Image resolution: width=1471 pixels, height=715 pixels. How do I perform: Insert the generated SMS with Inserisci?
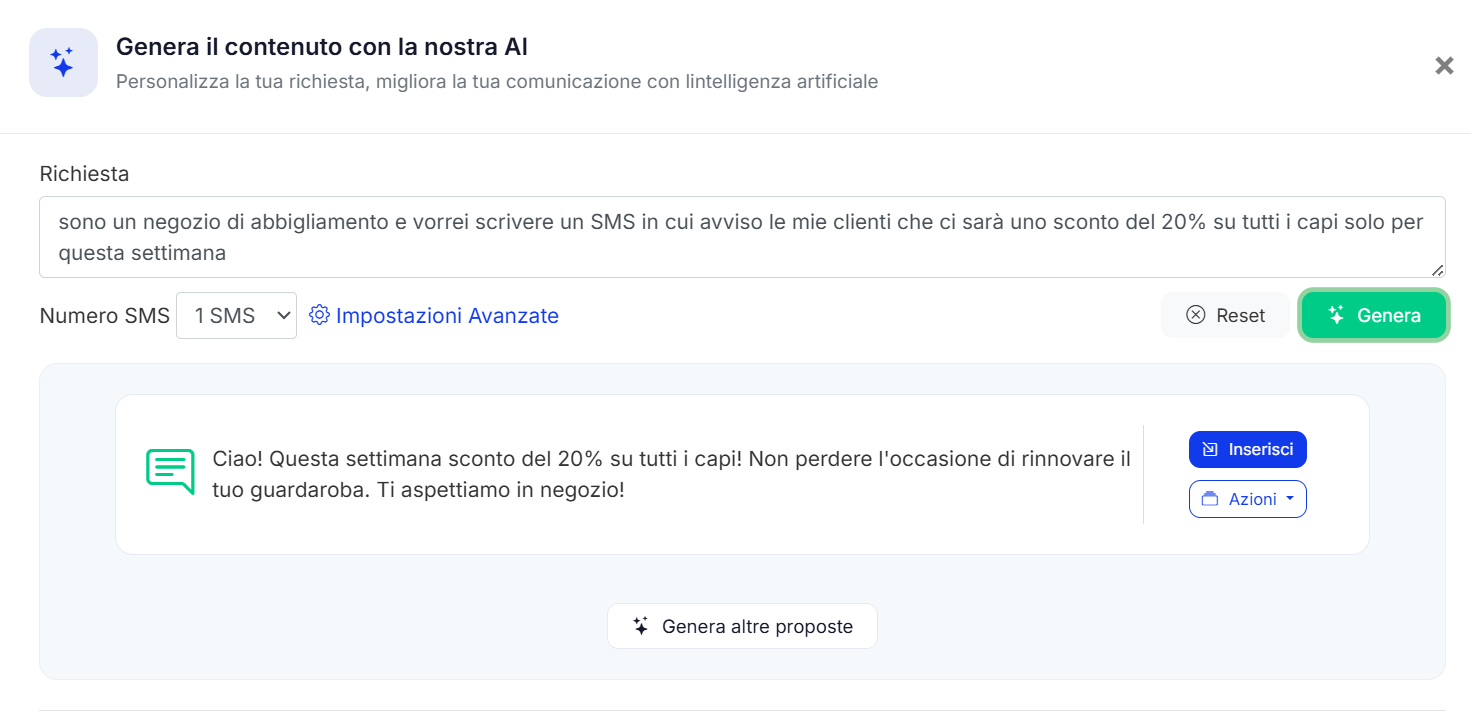1247,449
